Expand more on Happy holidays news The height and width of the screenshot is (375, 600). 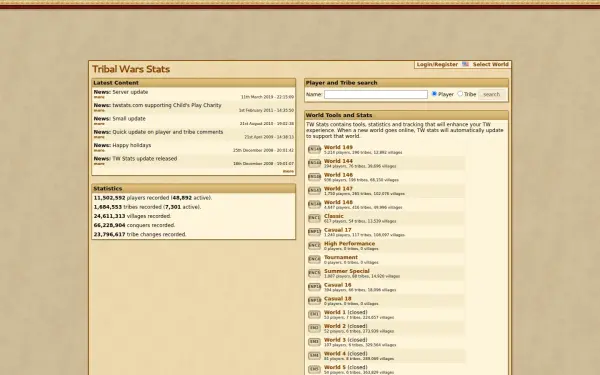[99, 150]
